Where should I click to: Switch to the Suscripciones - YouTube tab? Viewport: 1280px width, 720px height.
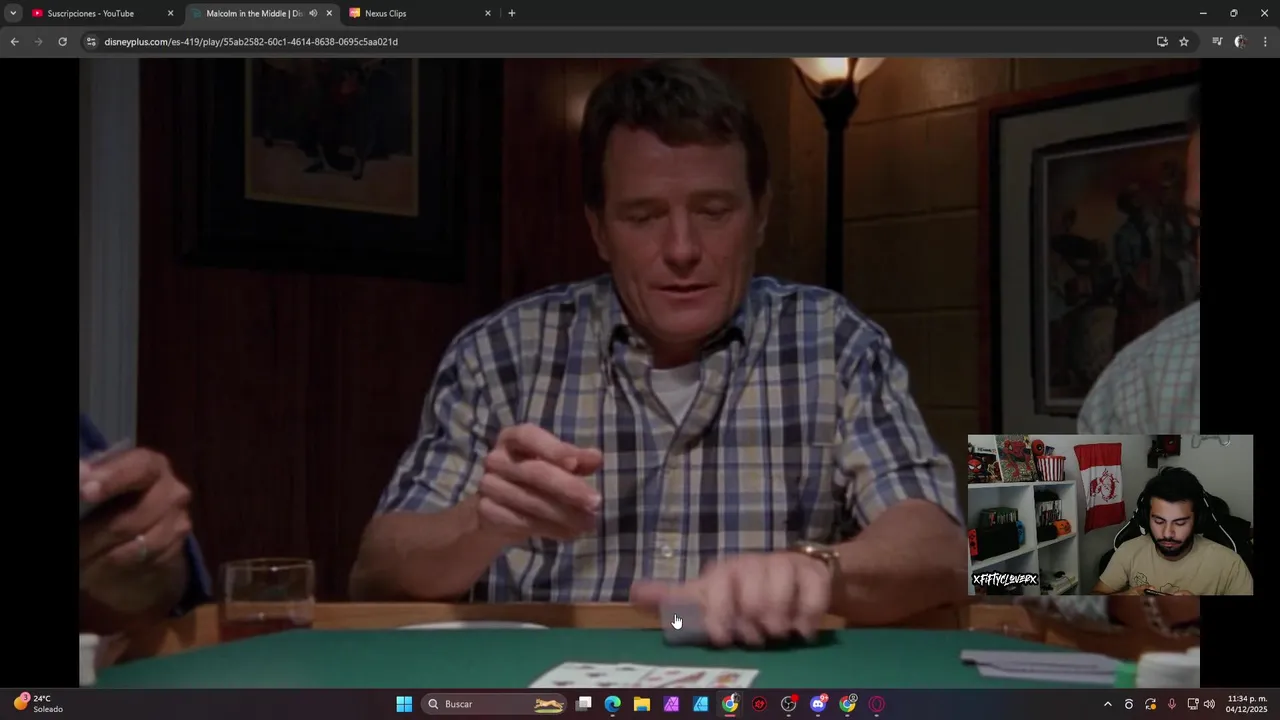103,14
